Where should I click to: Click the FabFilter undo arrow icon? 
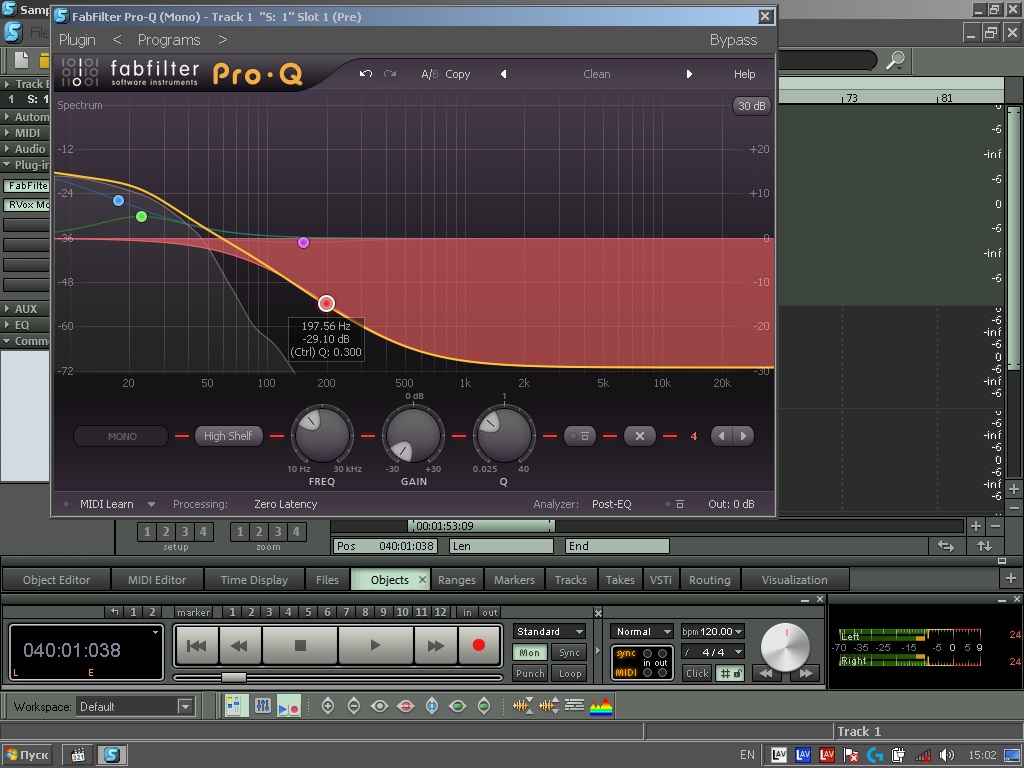[366, 74]
